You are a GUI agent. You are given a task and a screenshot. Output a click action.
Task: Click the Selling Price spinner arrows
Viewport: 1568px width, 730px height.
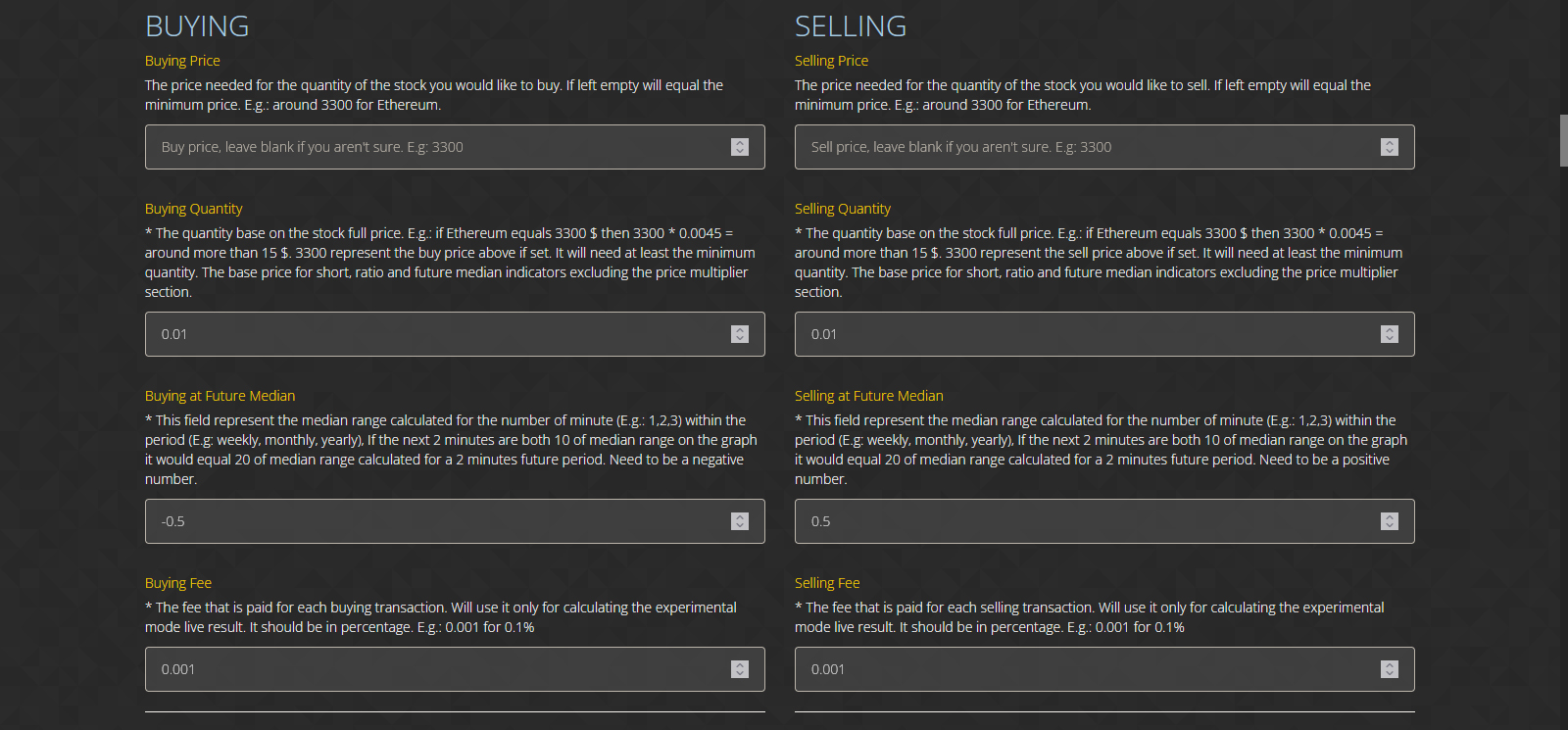point(1390,147)
